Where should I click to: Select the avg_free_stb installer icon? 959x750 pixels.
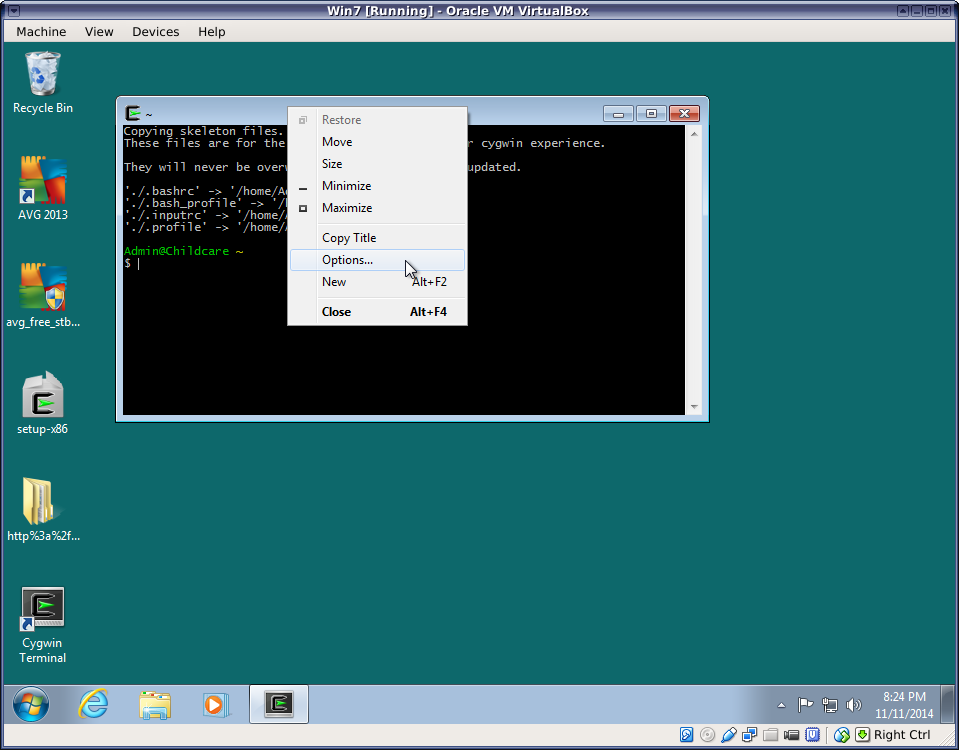pyautogui.click(x=43, y=295)
